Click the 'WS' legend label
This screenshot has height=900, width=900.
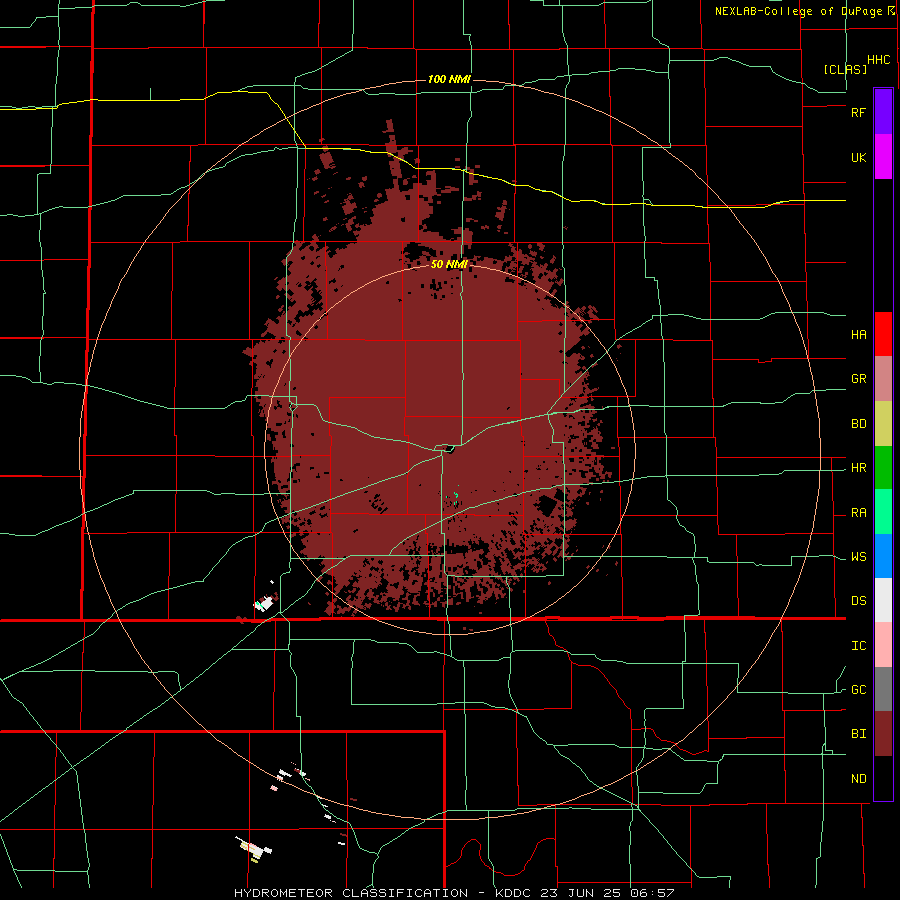coord(858,557)
